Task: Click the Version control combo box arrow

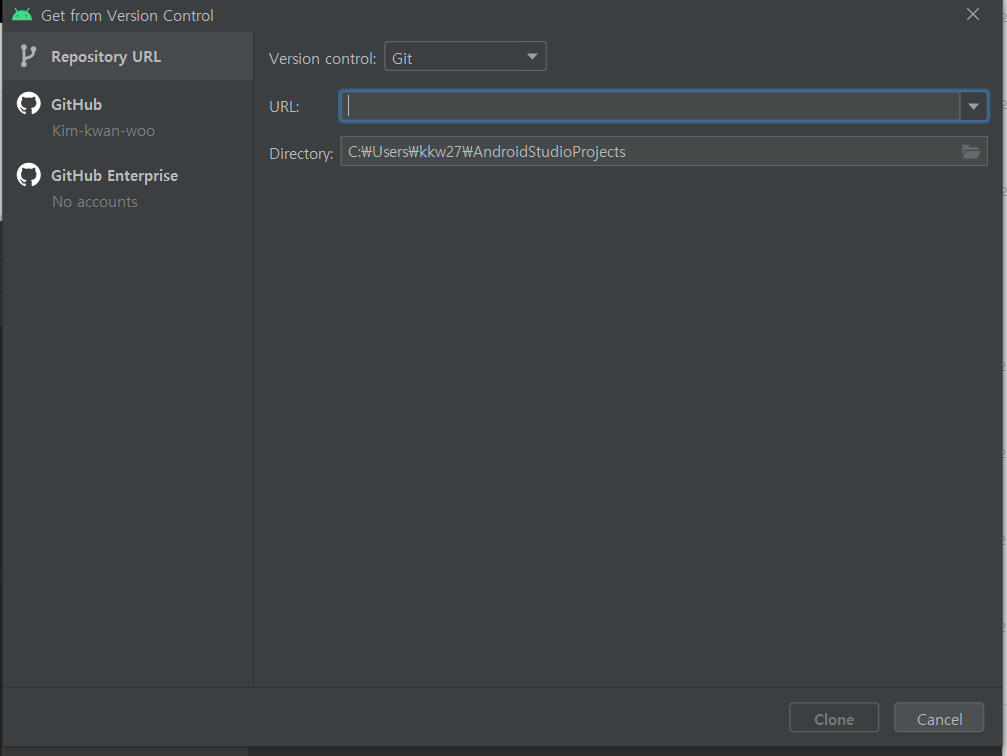Action: (533, 56)
